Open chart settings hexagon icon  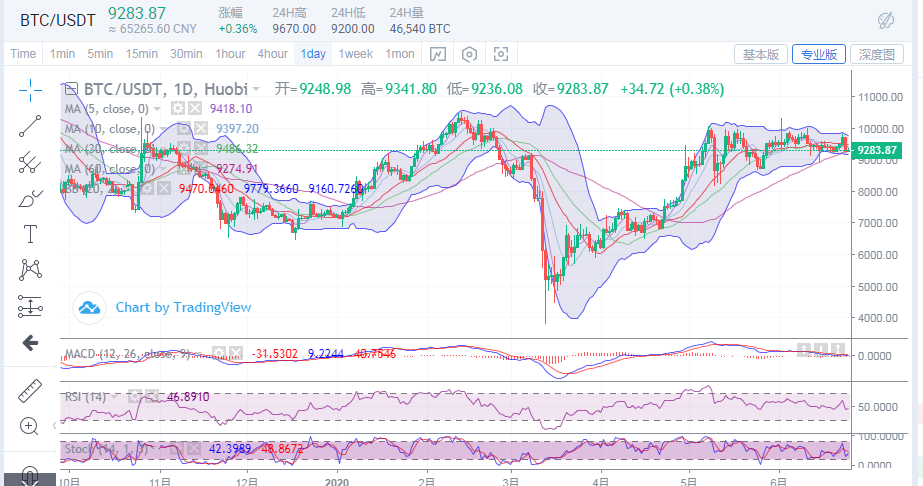click(469, 54)
